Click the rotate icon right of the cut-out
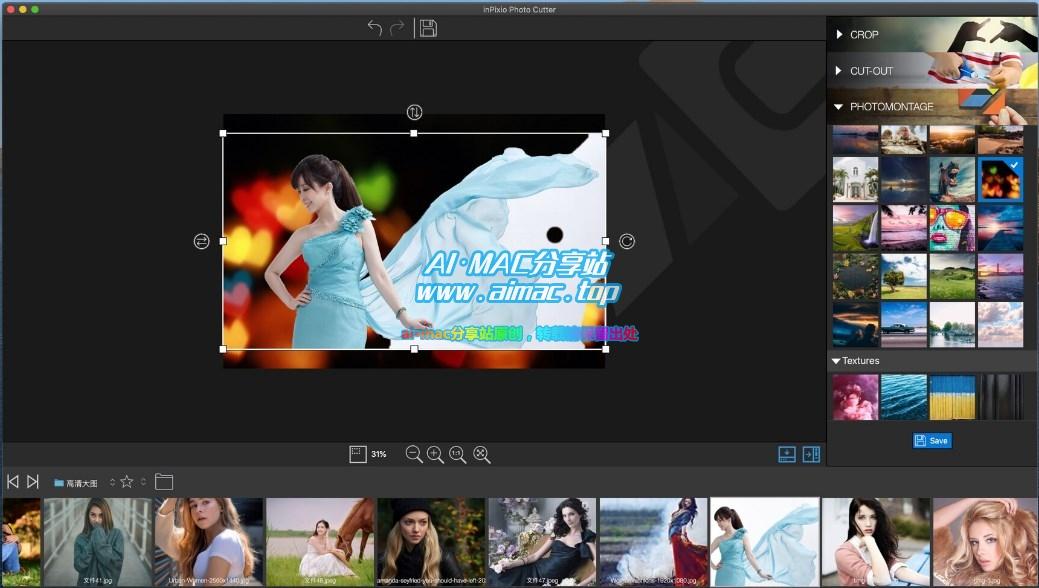Screen dimensions: 1039x588 point(627,241)
